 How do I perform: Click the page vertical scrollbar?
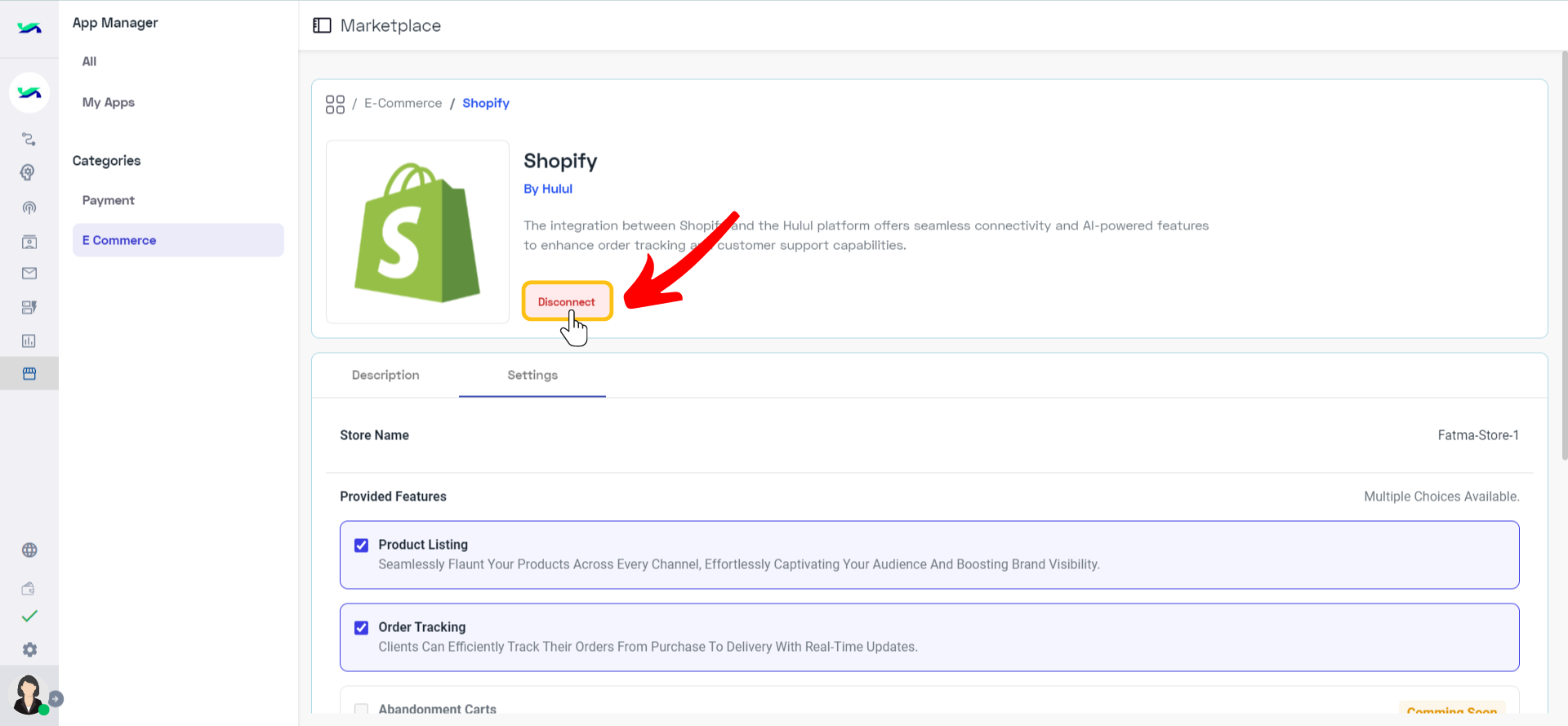1565,255
